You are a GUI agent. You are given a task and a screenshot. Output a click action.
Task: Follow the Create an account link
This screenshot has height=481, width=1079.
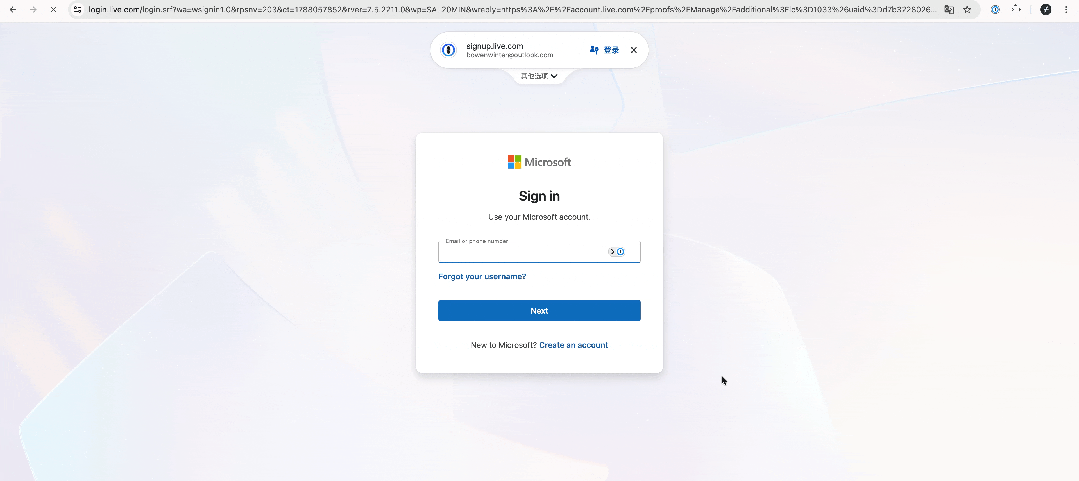point(573,345)
